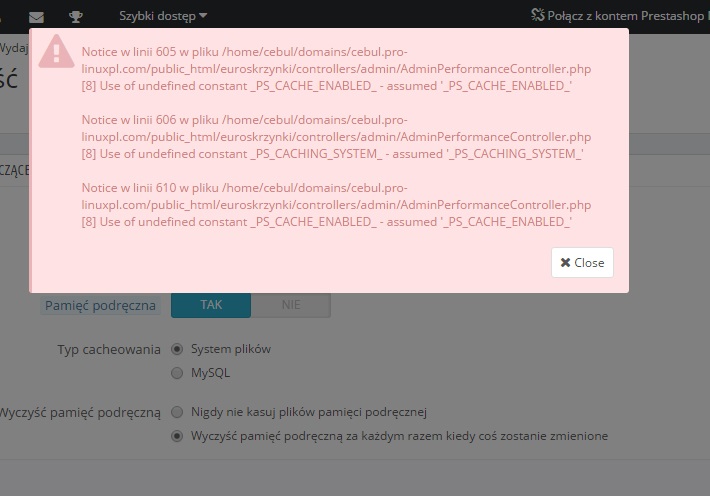The image size is (710, 496).
Task: Click the Notice w linii 606 message
Action: coord(336,137)
